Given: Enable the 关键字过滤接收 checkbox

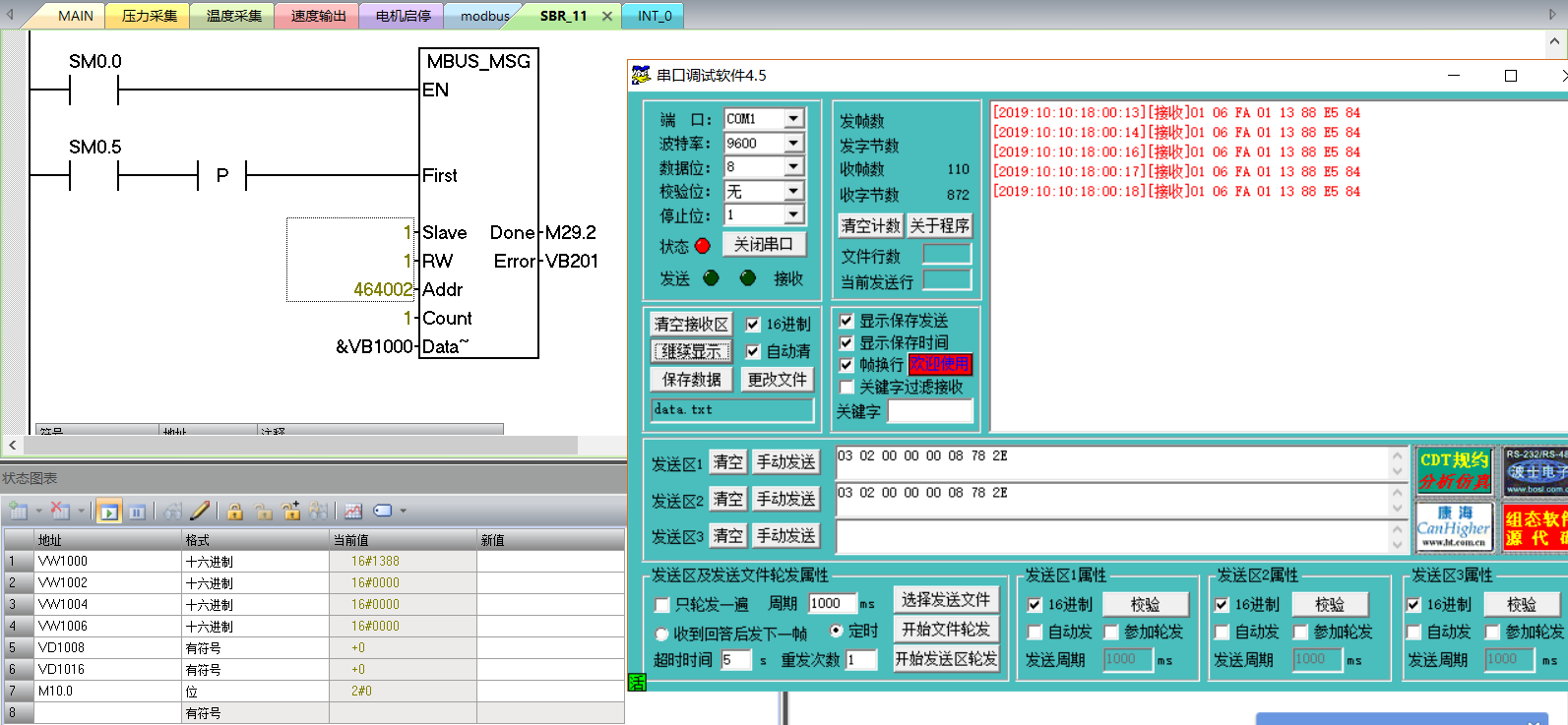Looking at the screenshot, I should [847, 387].
